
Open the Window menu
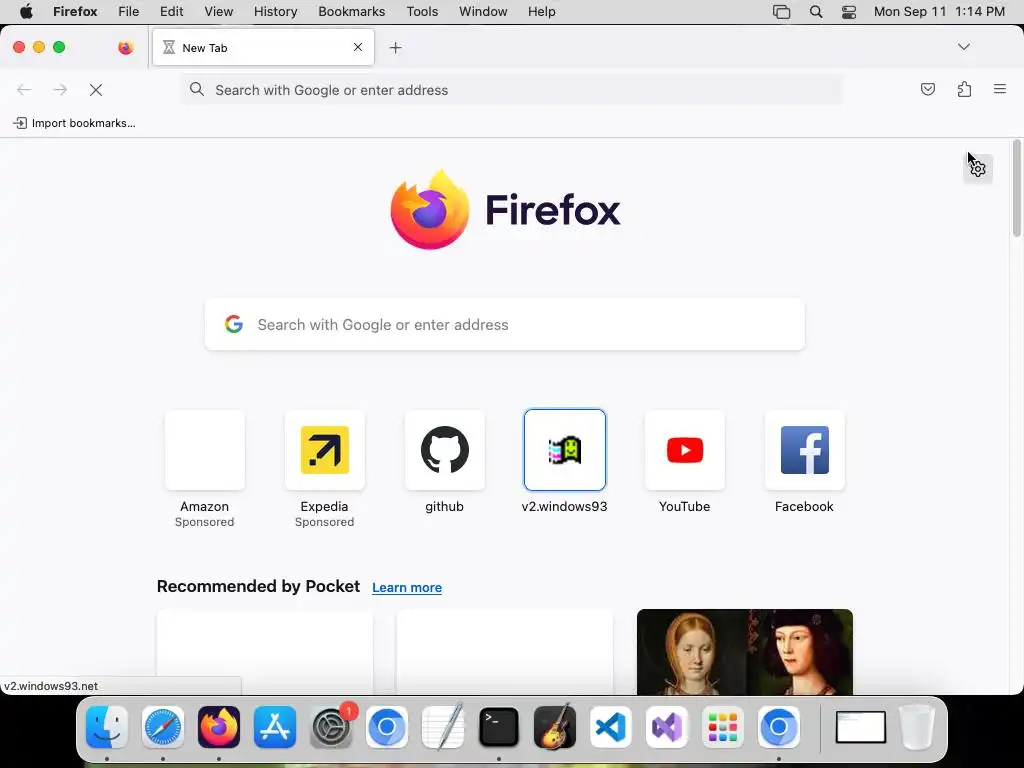click(483, 12)
